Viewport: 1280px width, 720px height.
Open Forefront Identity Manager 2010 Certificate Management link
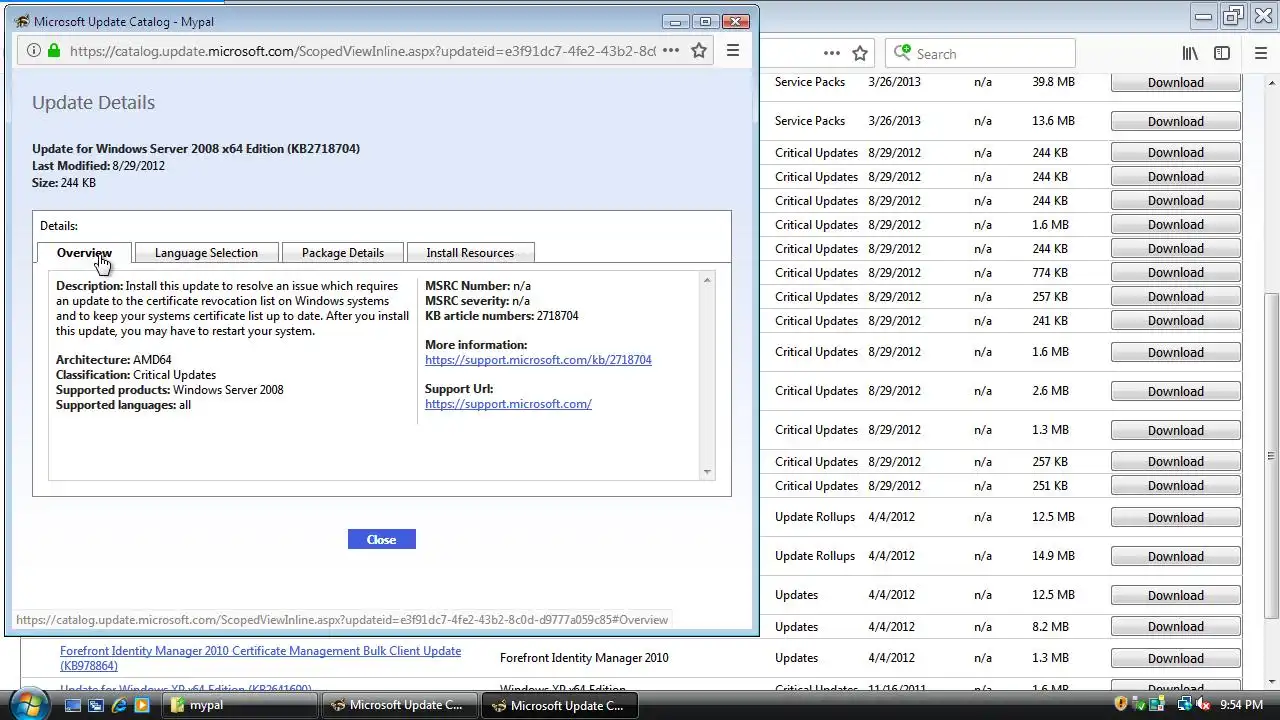coord(260,658)
